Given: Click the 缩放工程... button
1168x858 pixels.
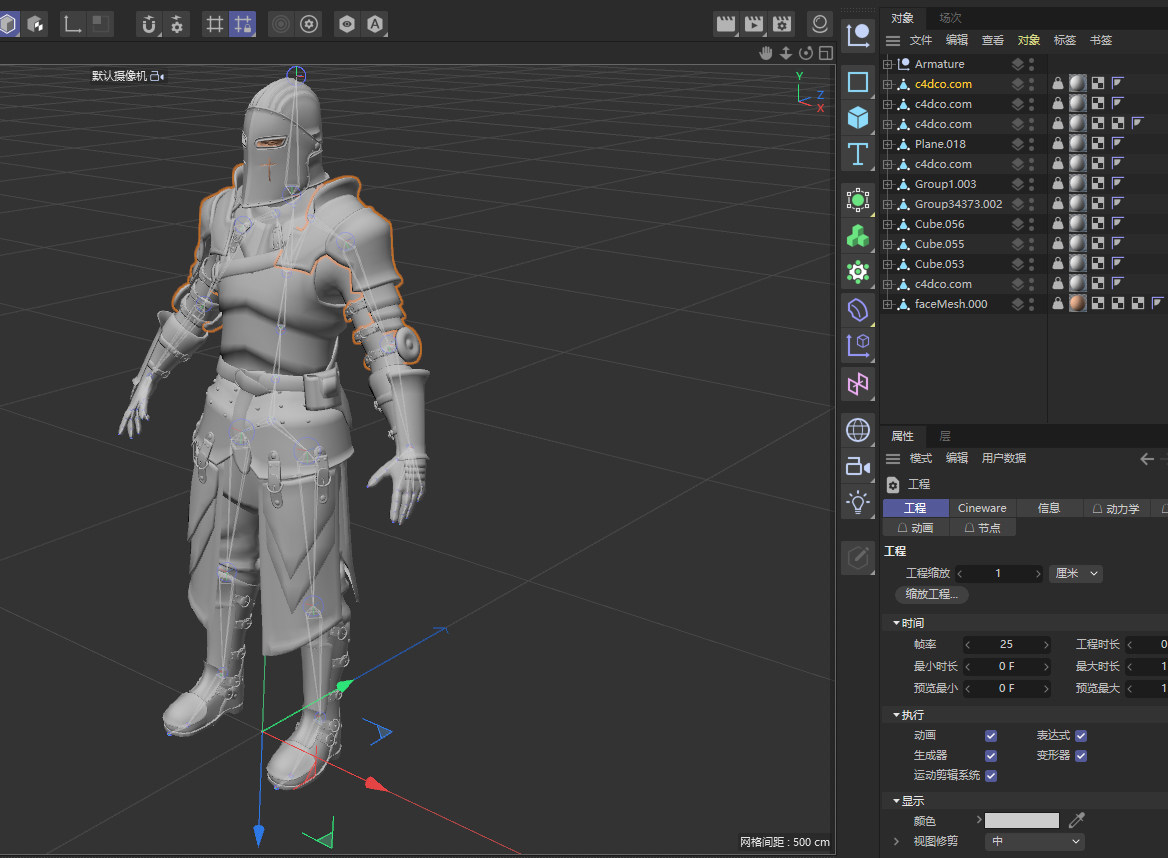Looking at the screenshot, I should [x=931, y=594].
